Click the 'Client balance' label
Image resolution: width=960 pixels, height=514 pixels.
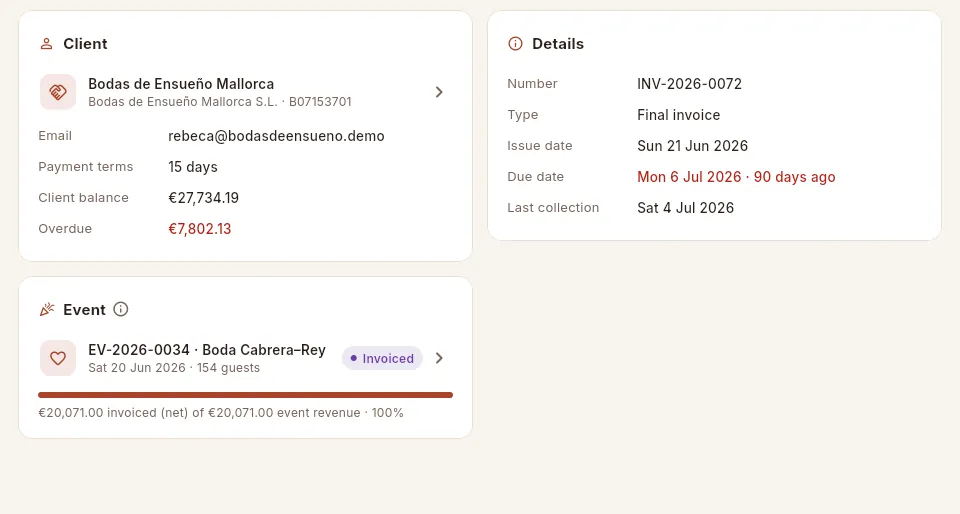click(83, 198)
